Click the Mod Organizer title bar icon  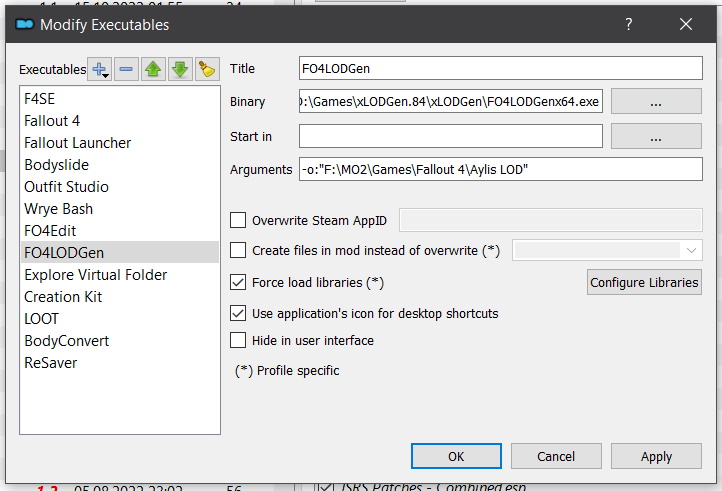[x=24, y=24]
